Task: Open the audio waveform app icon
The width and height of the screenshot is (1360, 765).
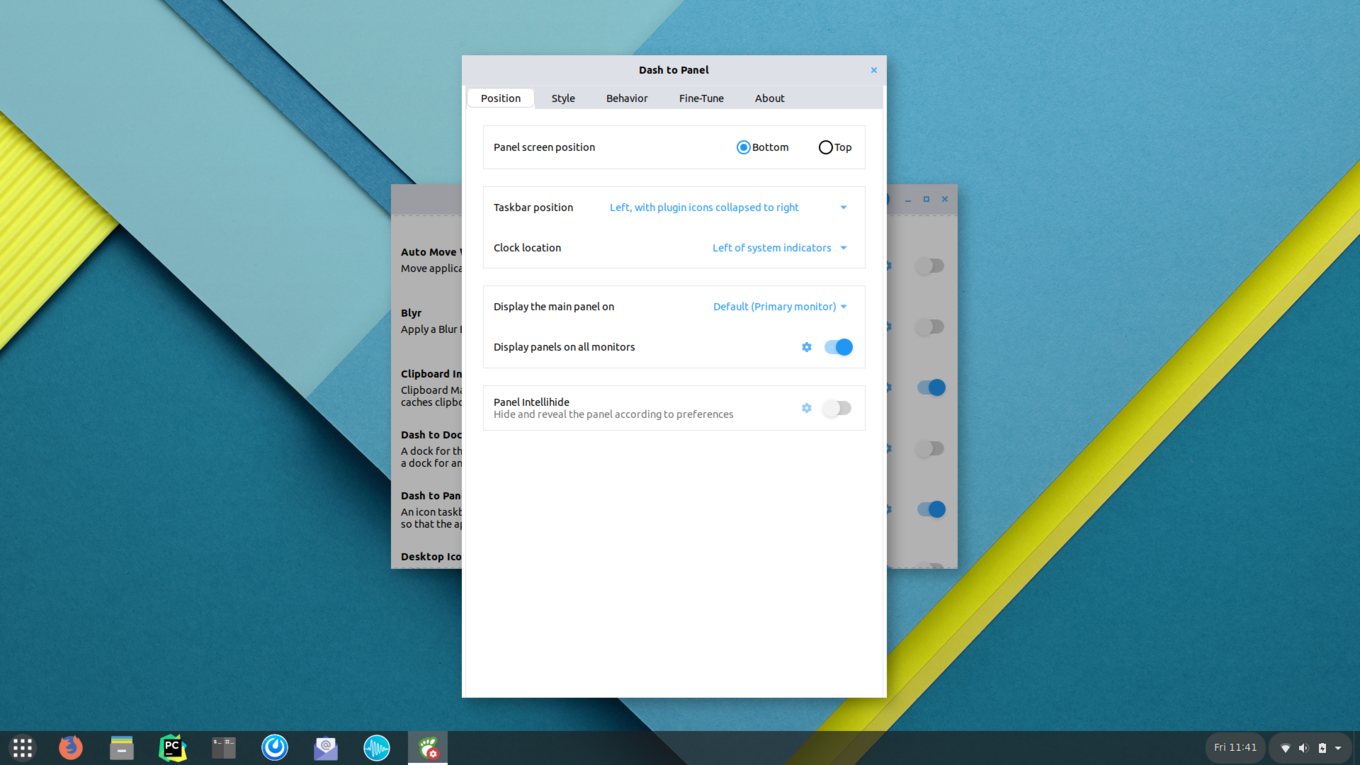Action: tap(377, 747)
